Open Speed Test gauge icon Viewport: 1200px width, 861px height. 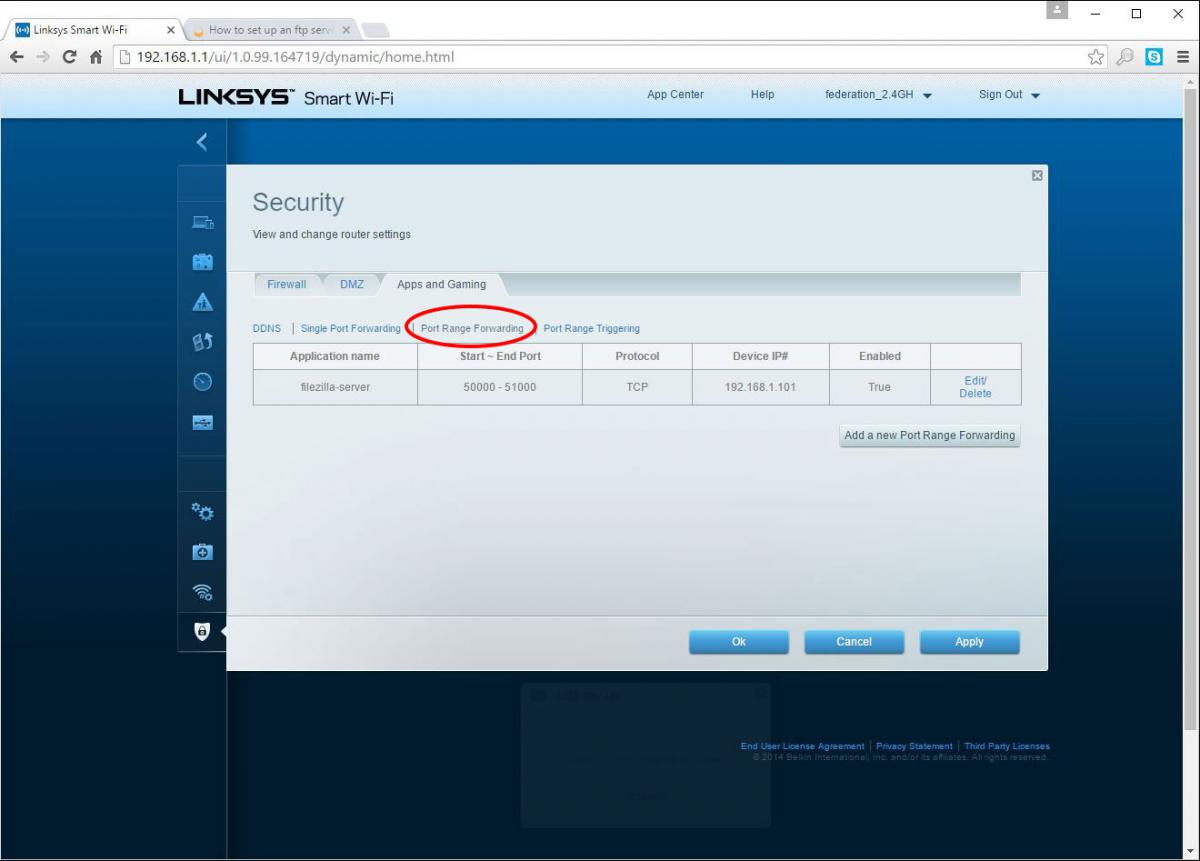click(x=202, y=382)
